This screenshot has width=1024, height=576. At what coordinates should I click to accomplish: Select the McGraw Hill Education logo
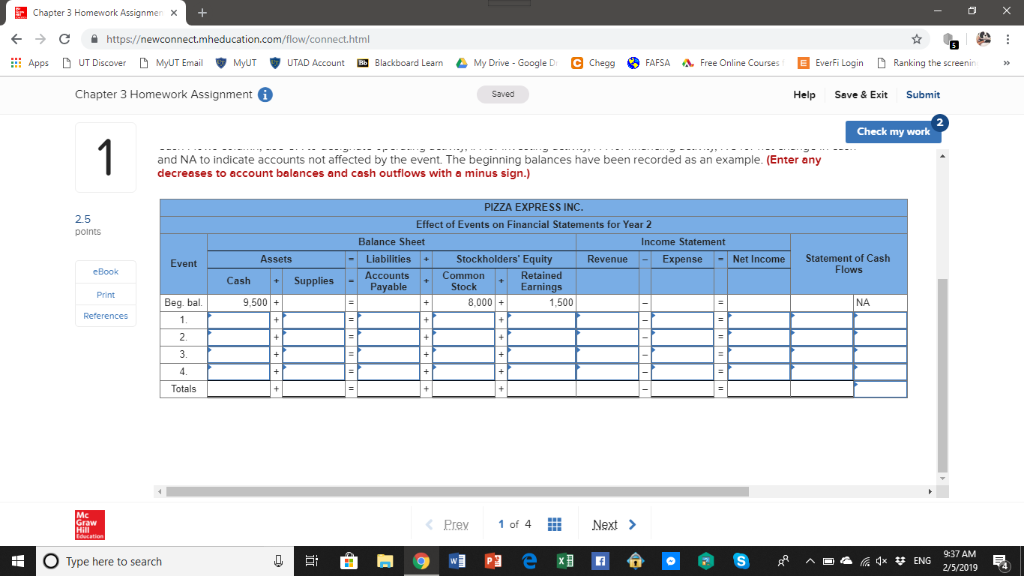click(90, 524)
